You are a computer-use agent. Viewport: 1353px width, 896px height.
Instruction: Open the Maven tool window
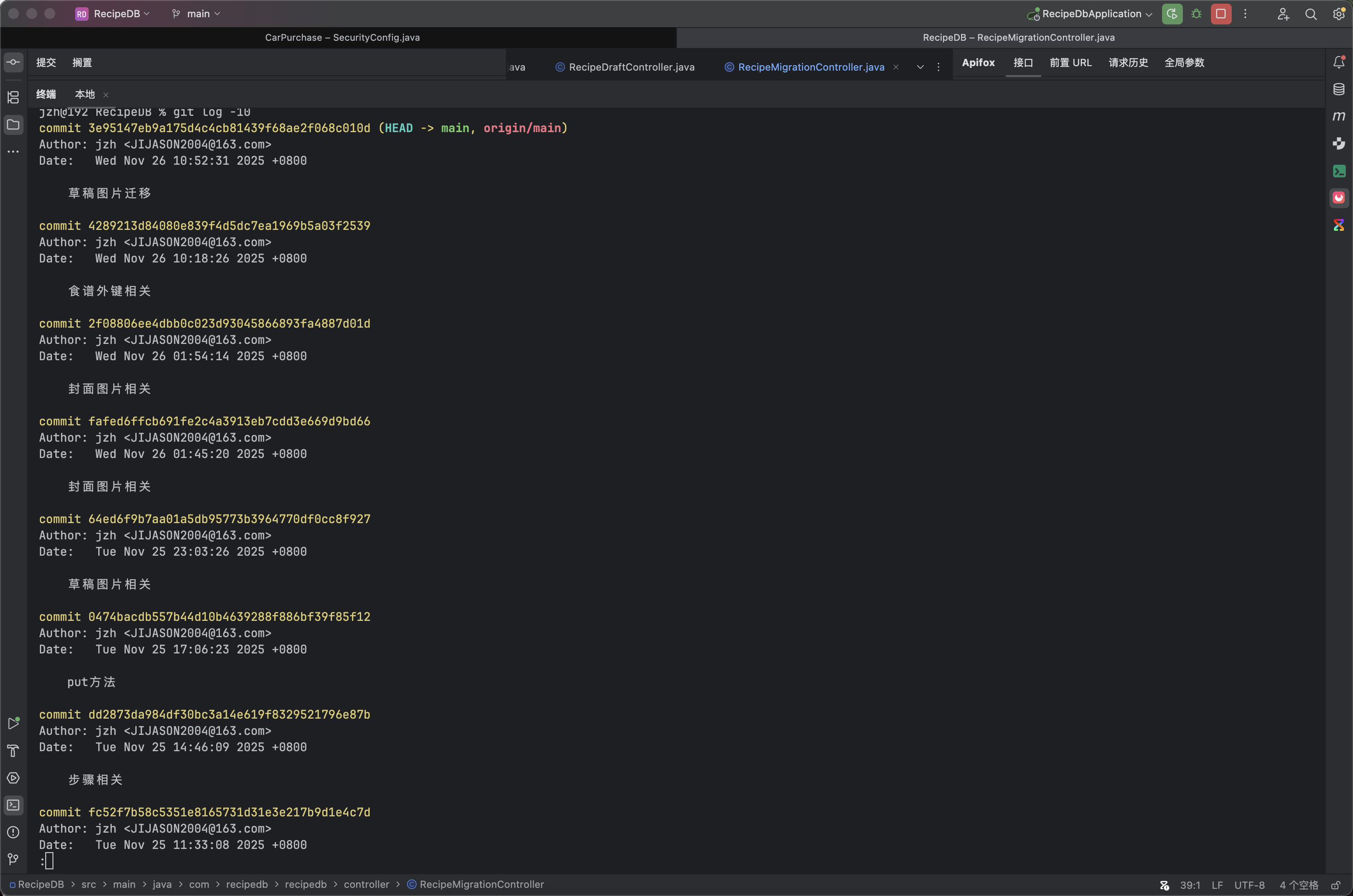(x=1338, y=117)
